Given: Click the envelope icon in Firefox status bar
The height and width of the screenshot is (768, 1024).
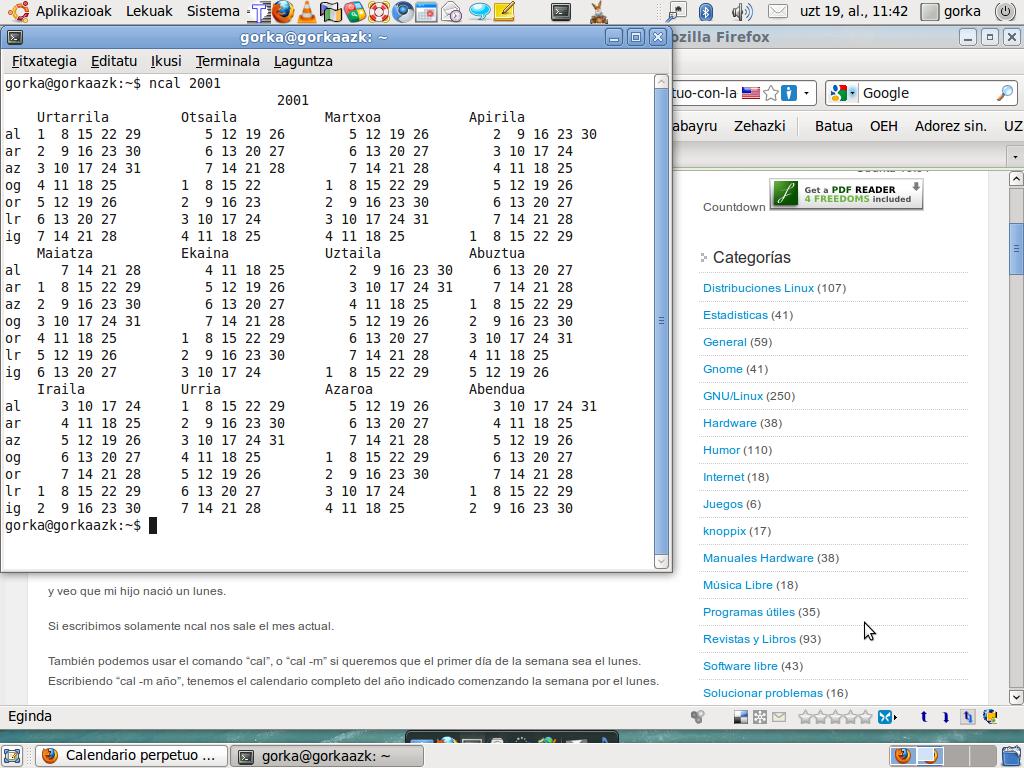Looking at the screenshot, I should click(x=779, y=716).
